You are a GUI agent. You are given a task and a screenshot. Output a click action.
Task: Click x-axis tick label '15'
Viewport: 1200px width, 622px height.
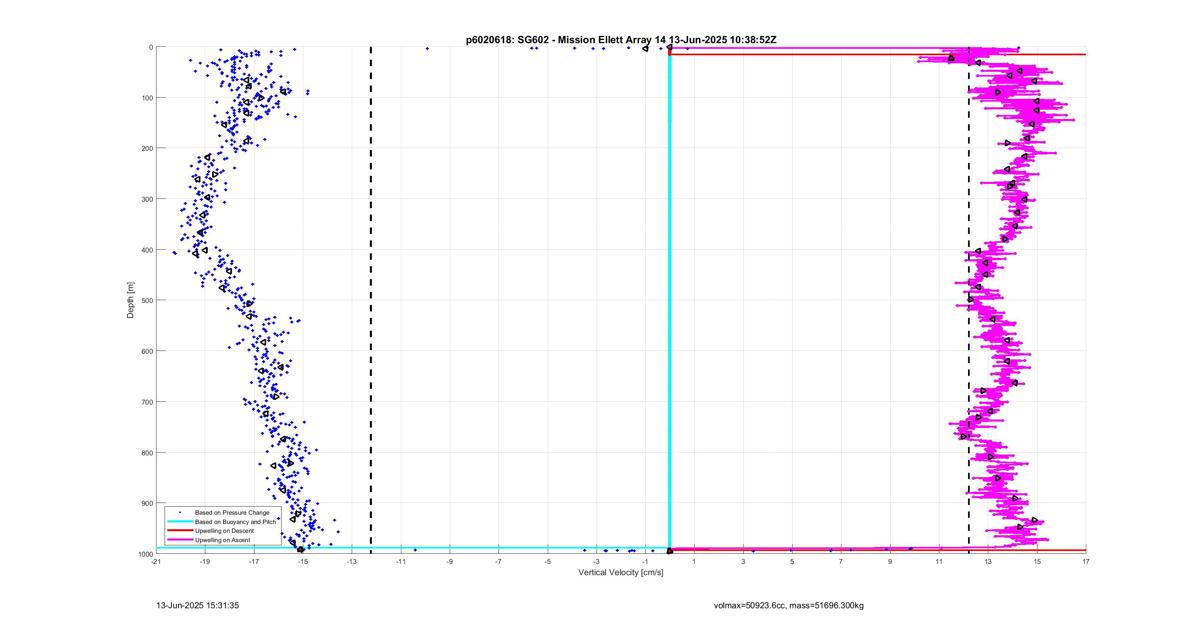point(1037,562)
